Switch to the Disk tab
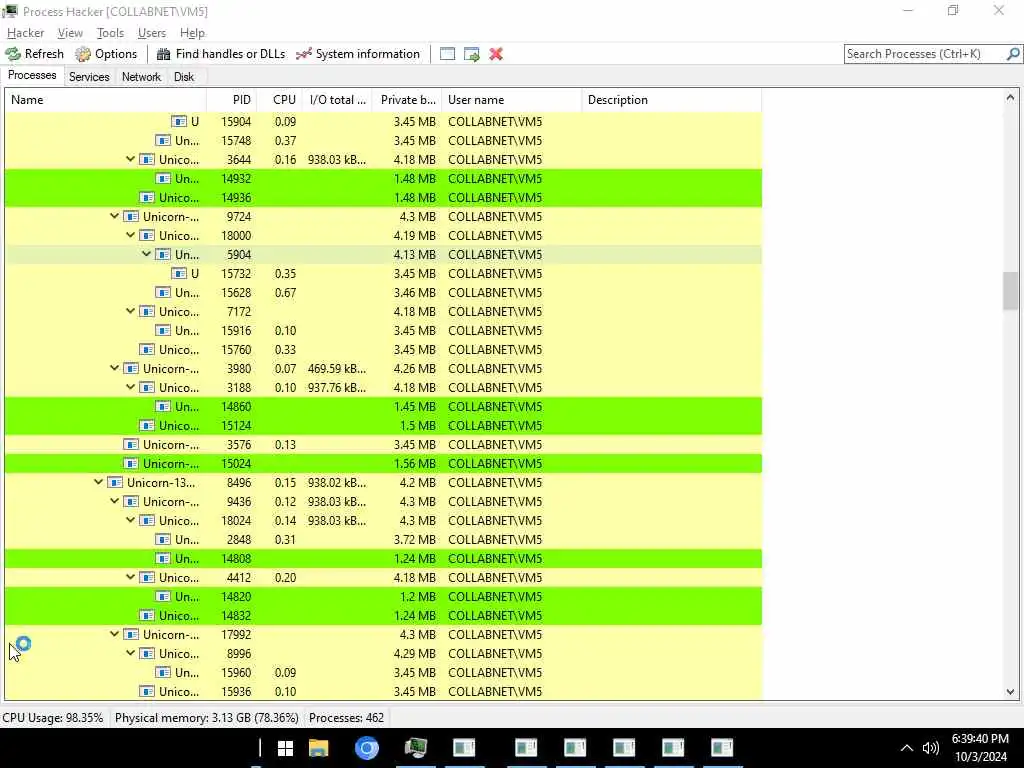 pos(184,76)
